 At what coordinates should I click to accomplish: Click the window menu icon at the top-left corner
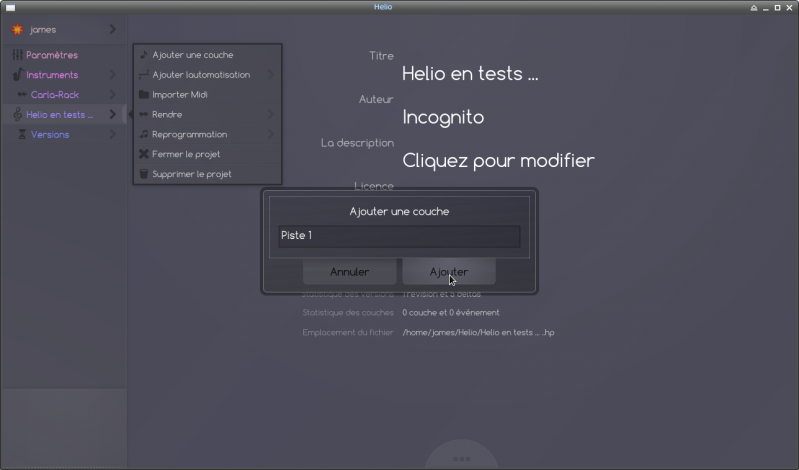(x=10, y=7)
